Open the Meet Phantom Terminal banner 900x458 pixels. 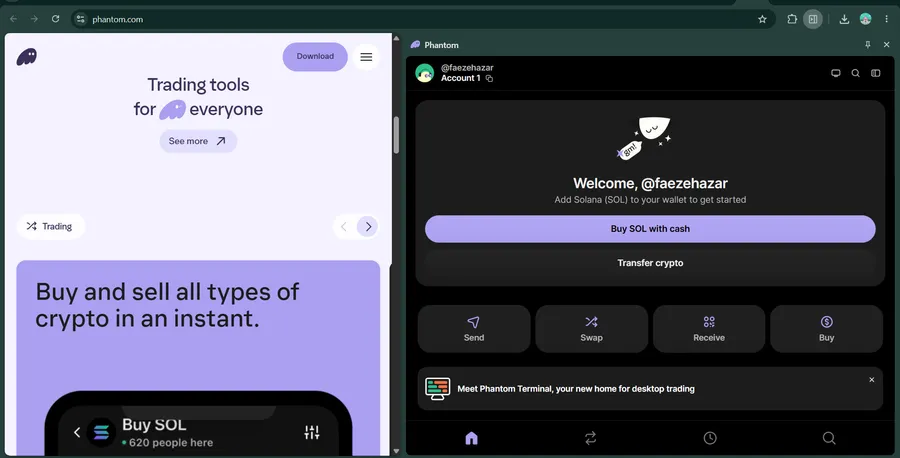pyautogui.click(x=650, y=389)
